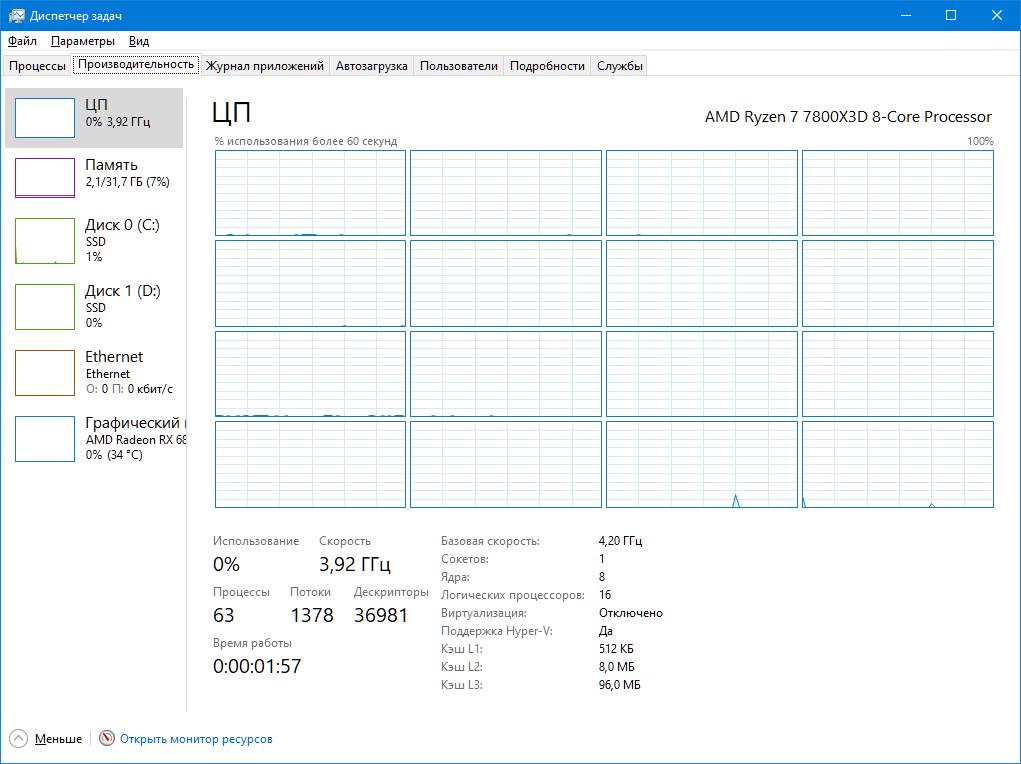Image resolution: width=1021 pixels, height=764 pixels.
Task: Maximize the Task Manager window
Action: [x=951, y=16]
